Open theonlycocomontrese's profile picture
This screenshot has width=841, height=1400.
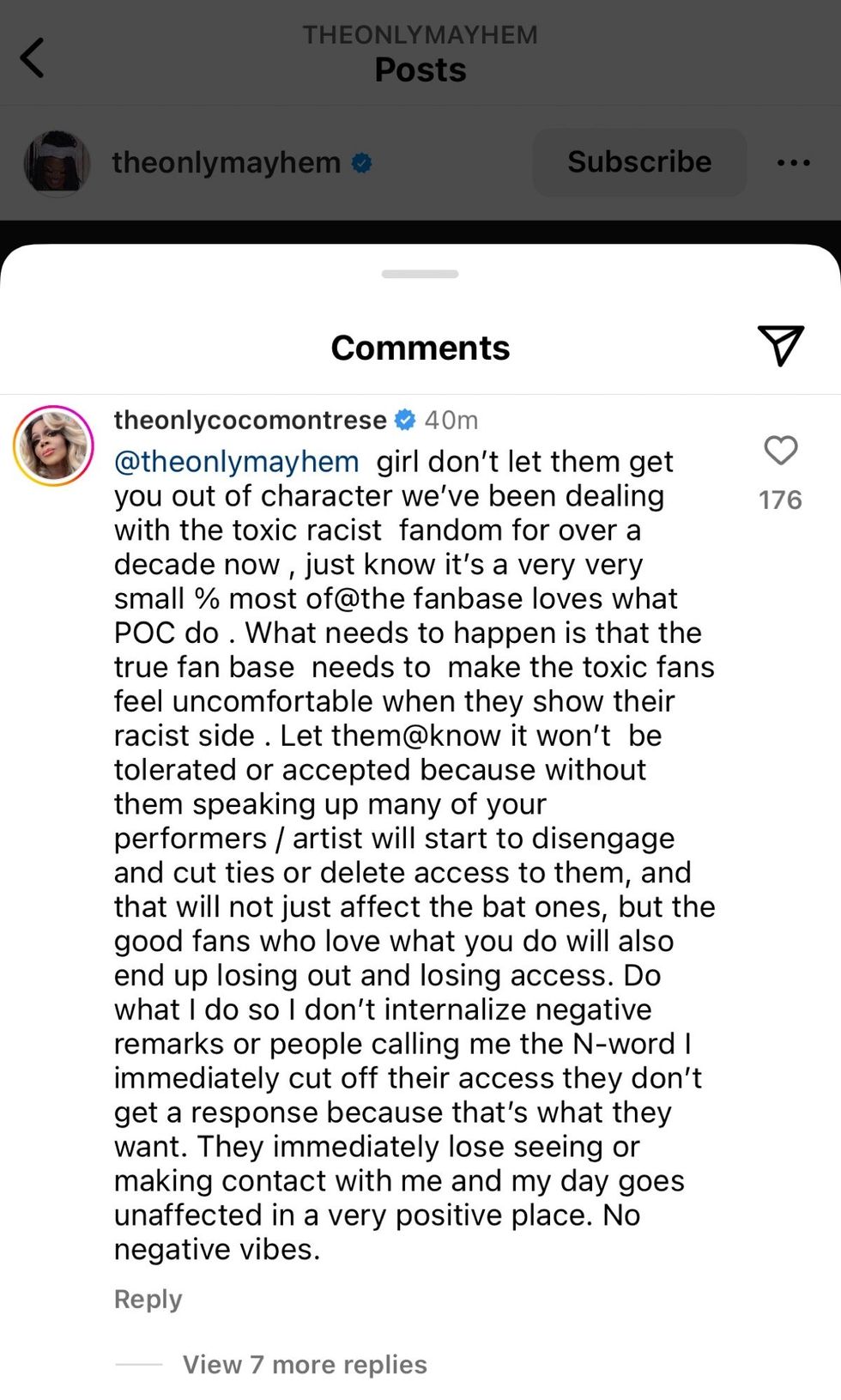[x=53, y=446]
